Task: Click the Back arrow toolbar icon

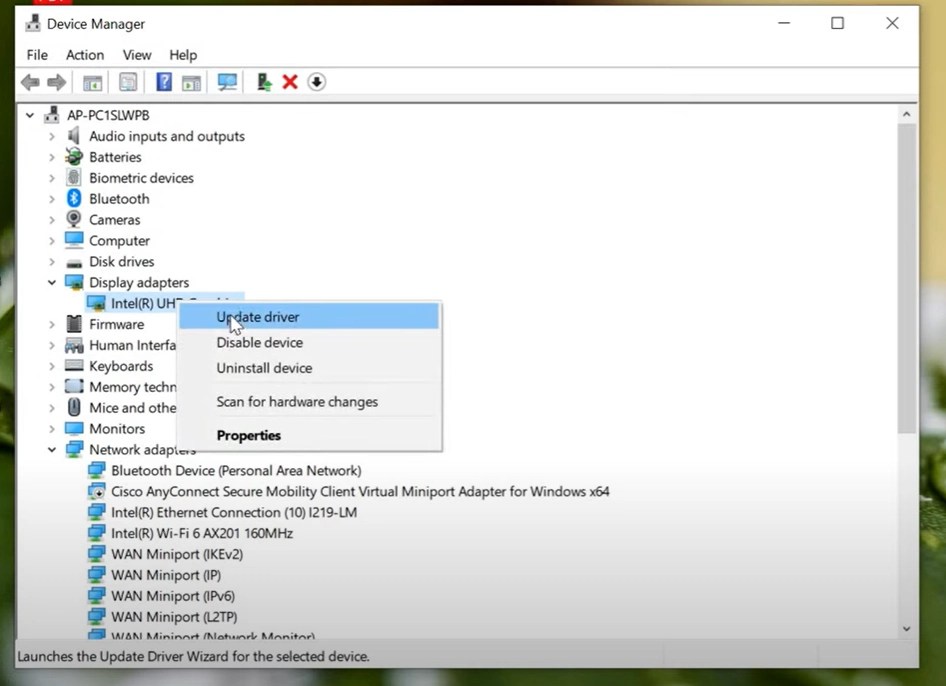Action: coord(30,82)
